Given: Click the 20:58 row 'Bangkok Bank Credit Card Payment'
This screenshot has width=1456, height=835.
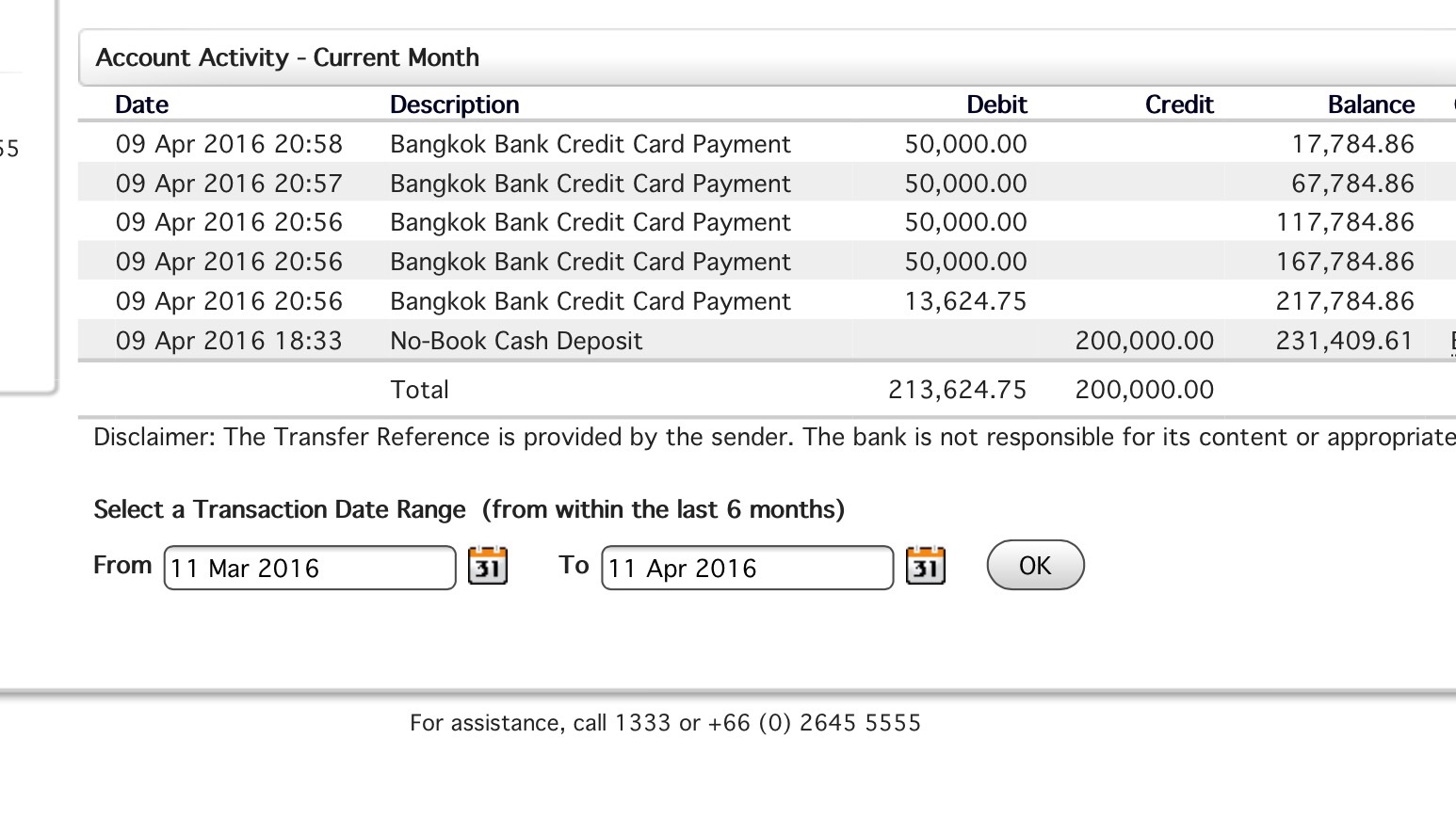Looking at the screenshot, I should pyautogui.click(x=590, y=144).
